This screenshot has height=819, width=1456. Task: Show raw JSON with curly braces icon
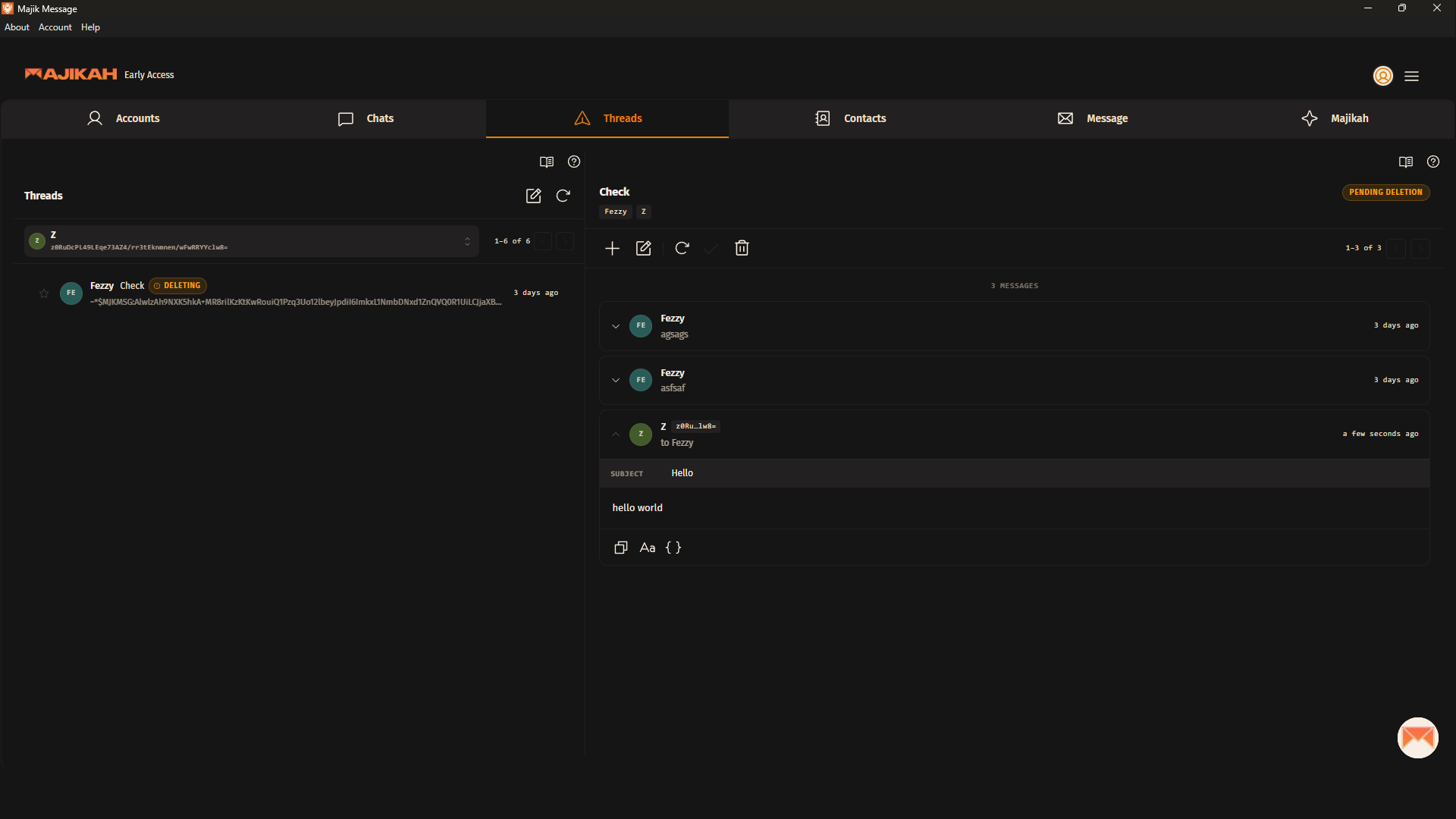point(673,548)
